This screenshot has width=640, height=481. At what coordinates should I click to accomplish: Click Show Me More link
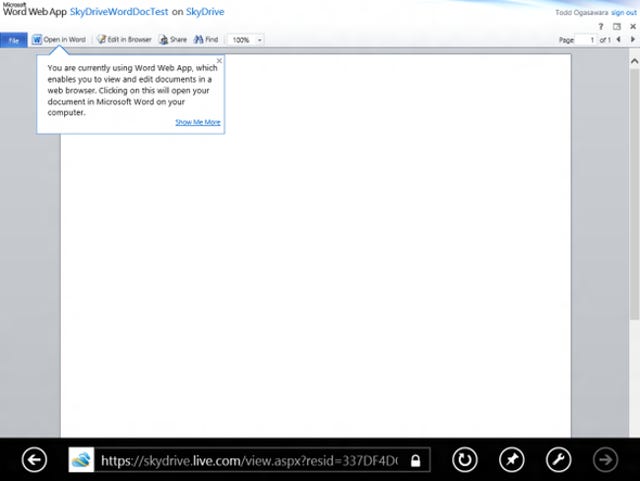coord(198,122)
